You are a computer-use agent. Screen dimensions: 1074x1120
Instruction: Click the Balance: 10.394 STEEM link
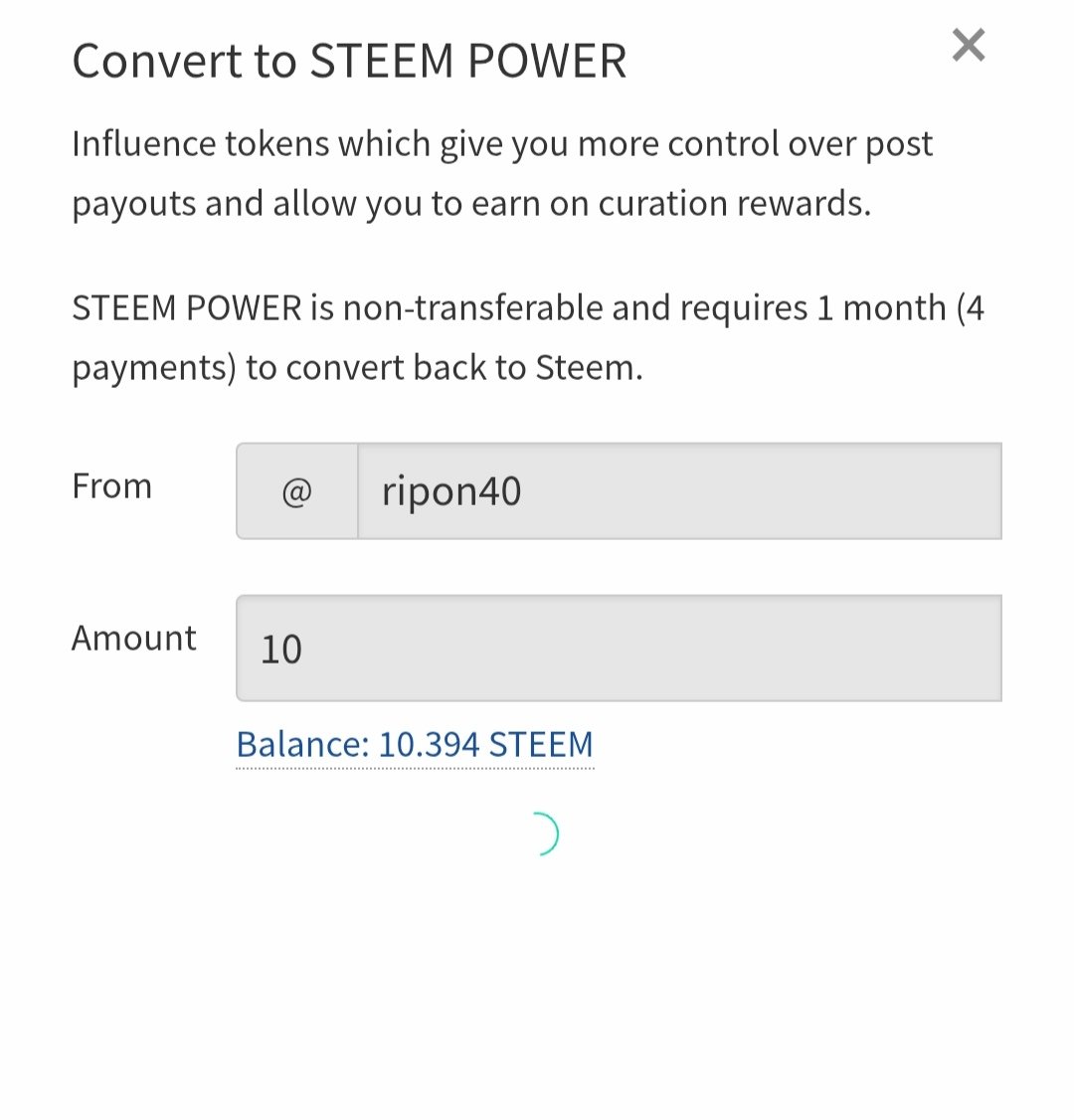415,745
